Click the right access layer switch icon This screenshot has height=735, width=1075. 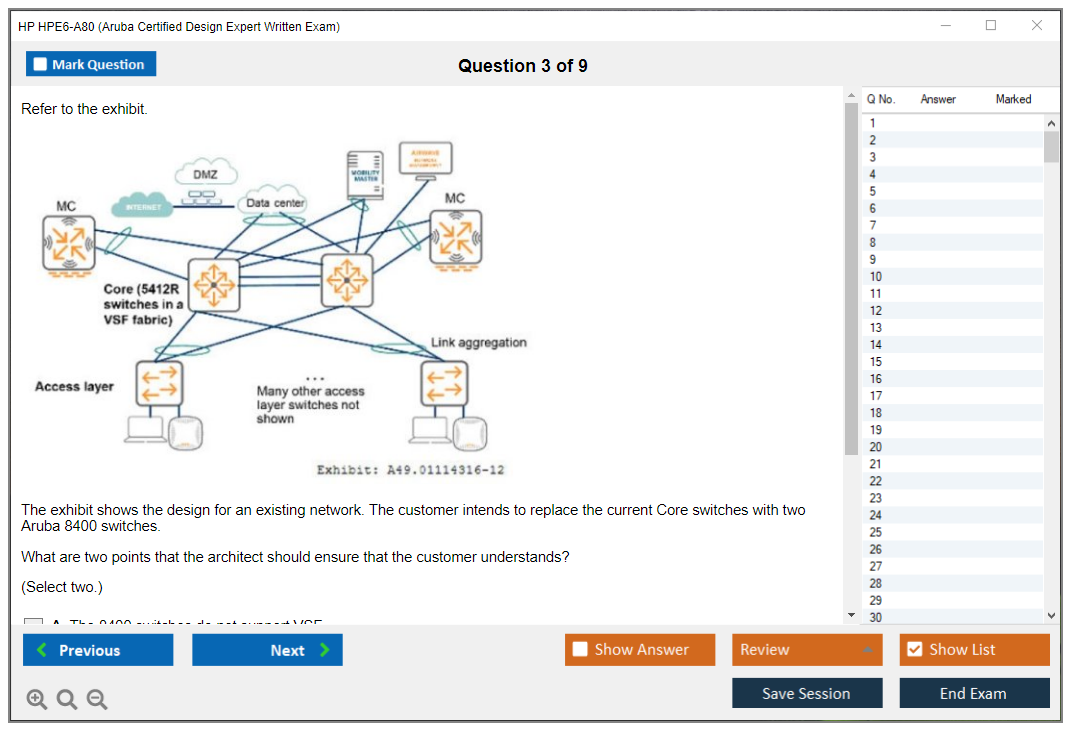tap(443, 384)
